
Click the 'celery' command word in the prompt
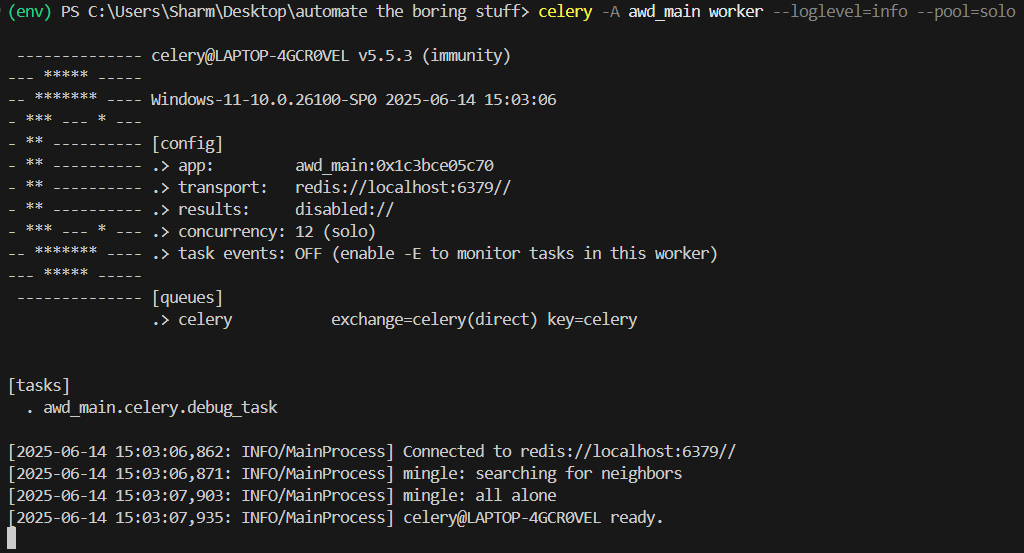tap(565, 12)
